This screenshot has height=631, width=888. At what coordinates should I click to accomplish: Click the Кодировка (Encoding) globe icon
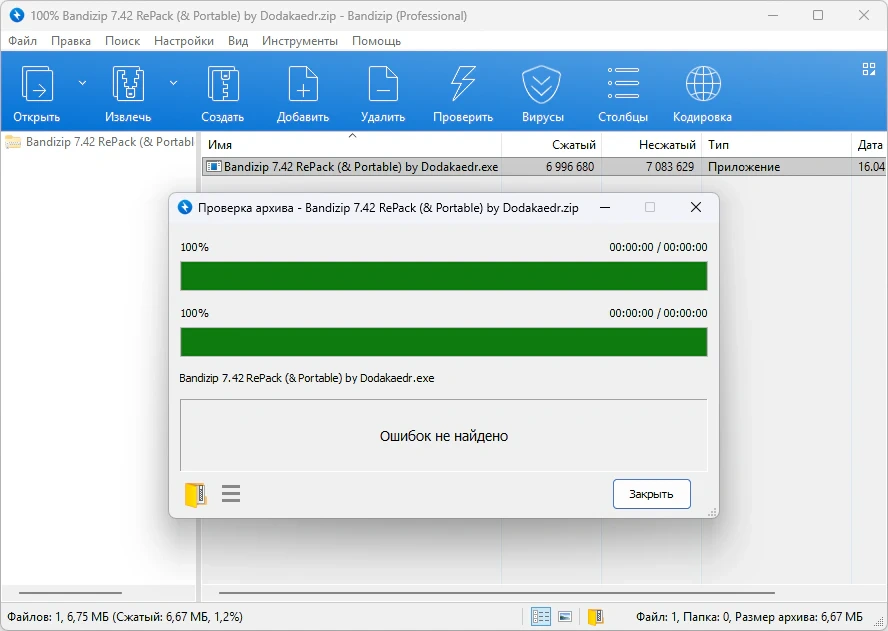[x=703, y=83]
